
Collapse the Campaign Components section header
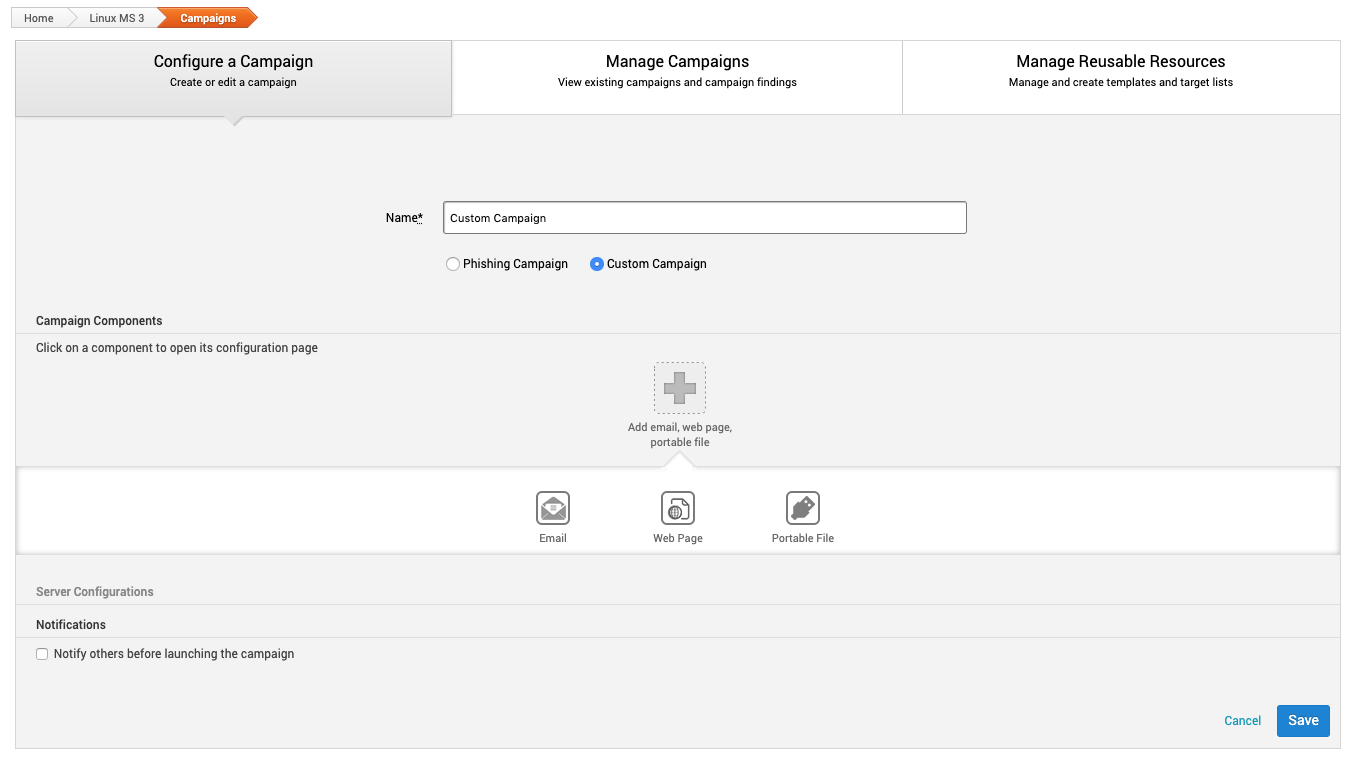click(99, 321)
